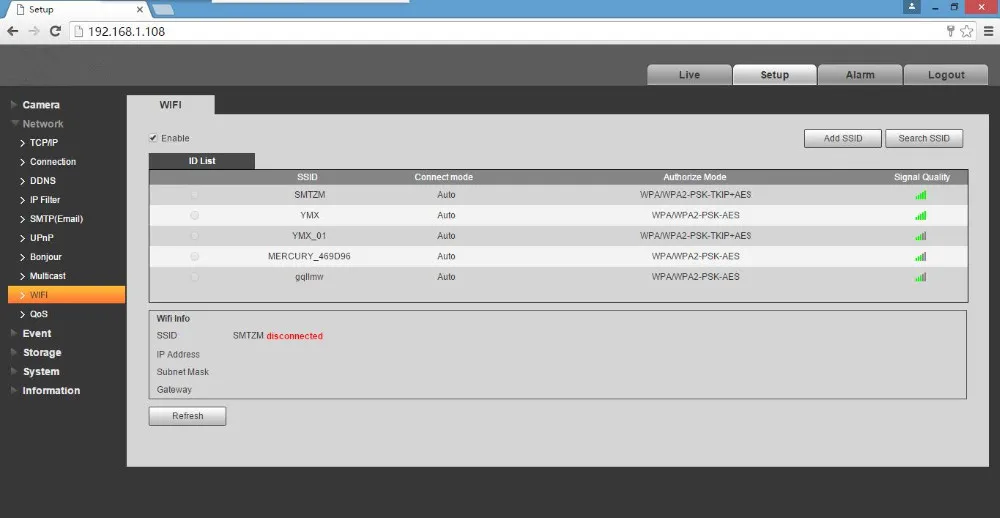Click SMTZM in the SSID list
The image size is (1000, 518).
point(310,195)
